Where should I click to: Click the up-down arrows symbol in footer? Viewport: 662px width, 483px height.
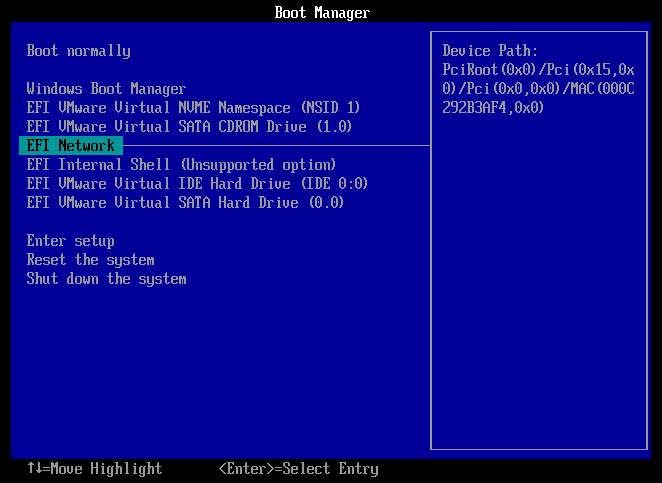pyautogui.click(x=34, y=469)
